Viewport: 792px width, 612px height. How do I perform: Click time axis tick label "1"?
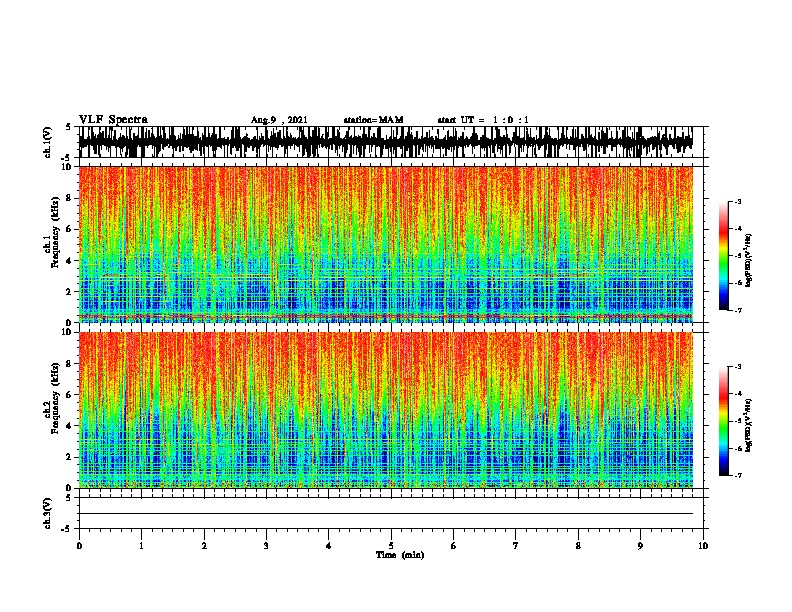(141, 546)
